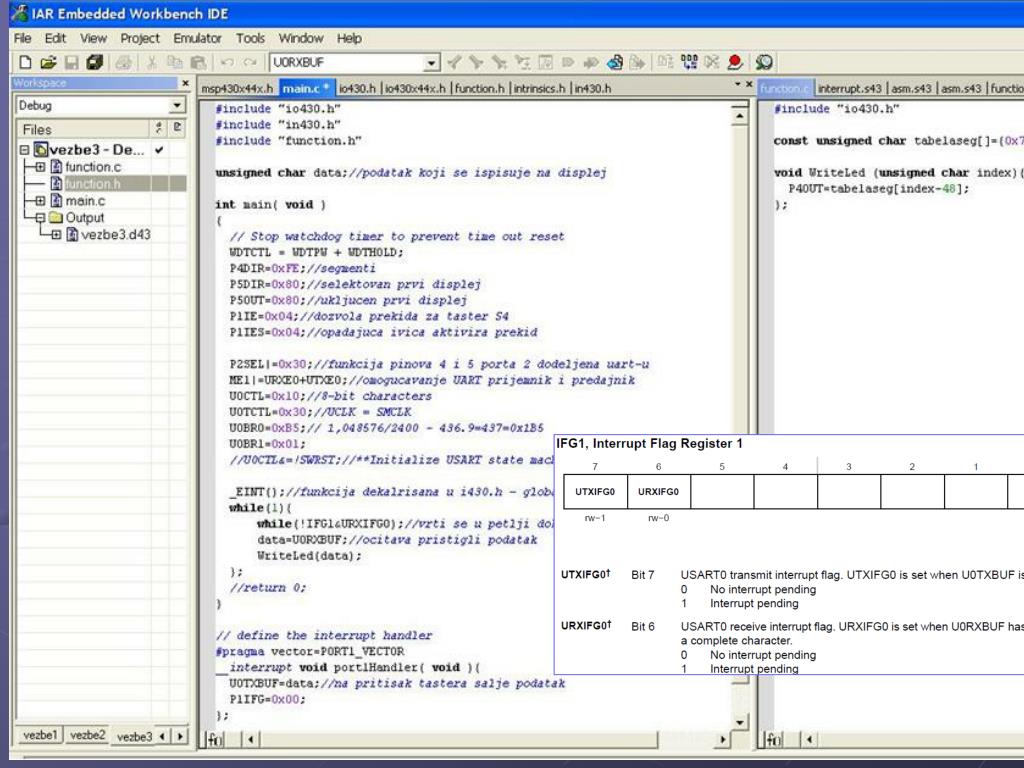Click the magnifier debug icon at toolbar end
The width and height of the screenshot is (1024, 768).
coord(764,62)
